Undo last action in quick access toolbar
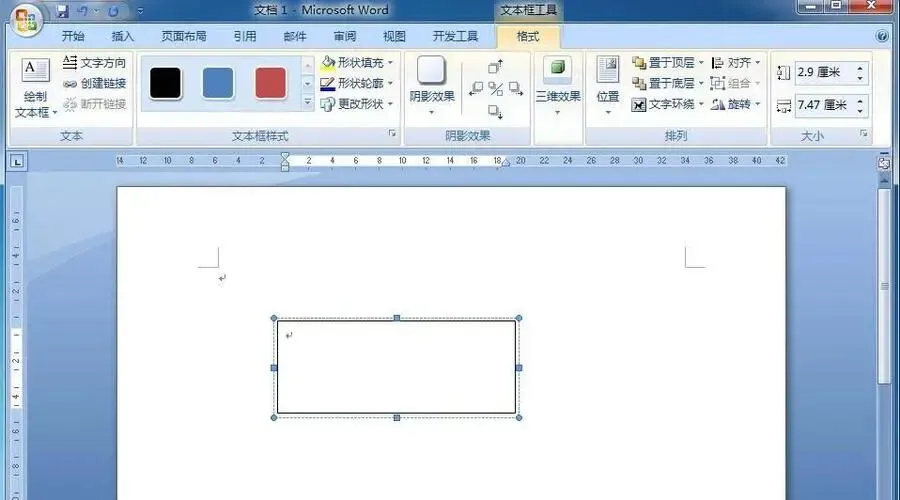Image resolution: width=900 pixels, height=500 pixels. 83,11
